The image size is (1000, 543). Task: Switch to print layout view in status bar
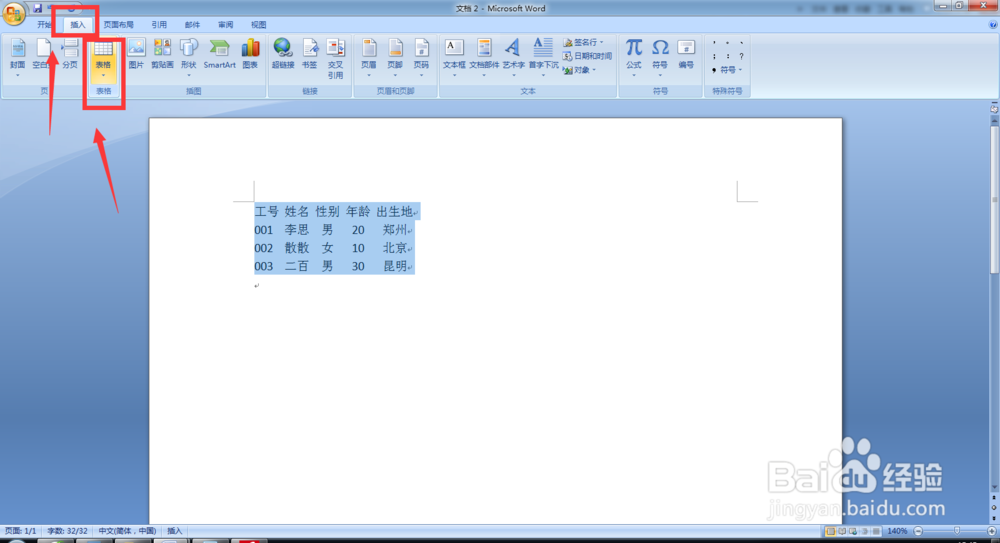(830, 531)
